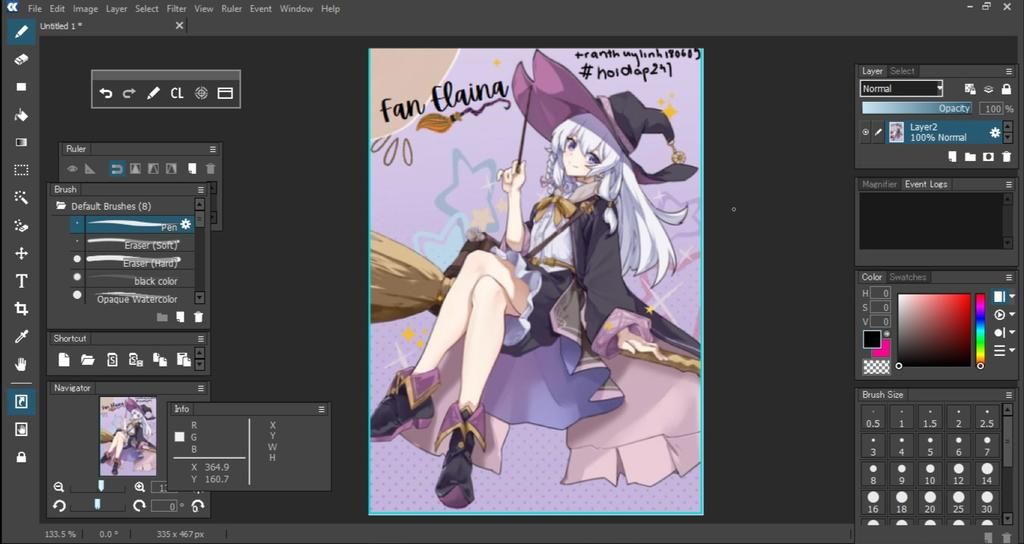Select the Hand pan tool
Image resolution: width=1024 pixels, height=544 pixels.
(x=21, y=364)
